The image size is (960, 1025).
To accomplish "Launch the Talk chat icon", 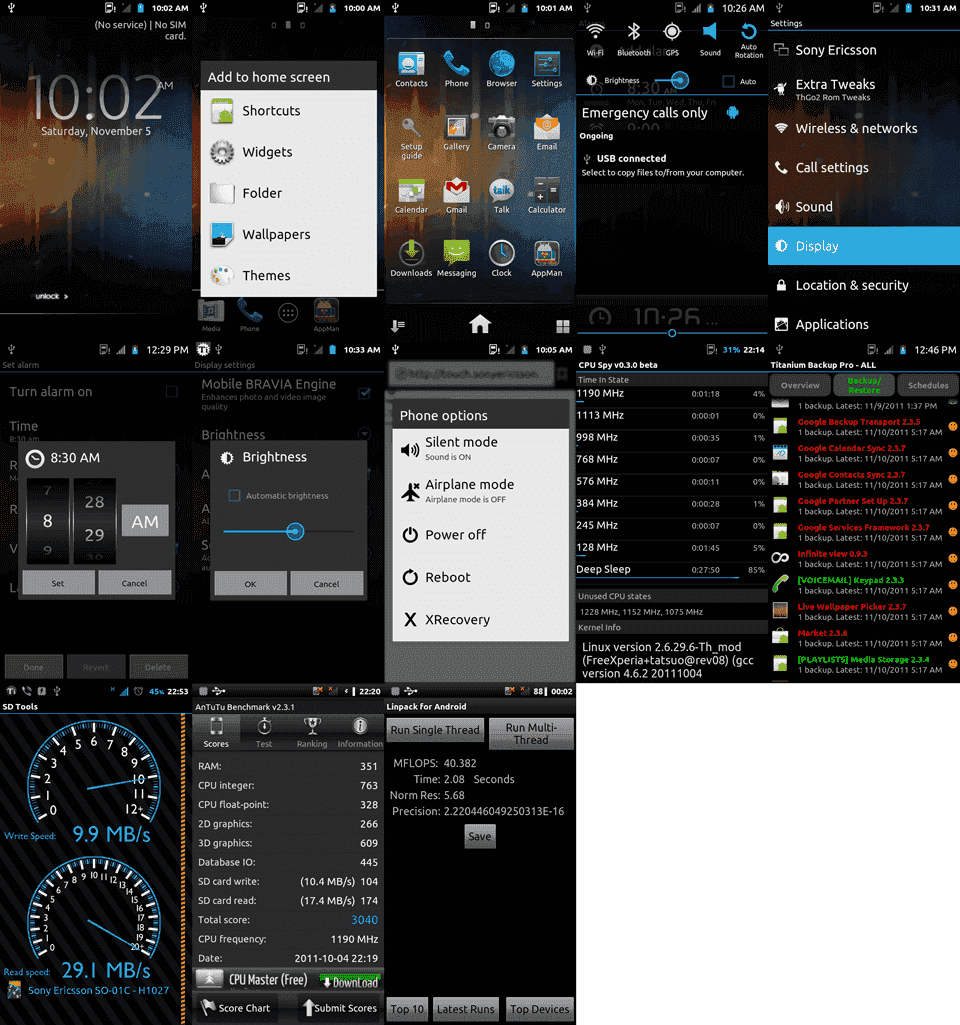I will (x=501, y=196).
